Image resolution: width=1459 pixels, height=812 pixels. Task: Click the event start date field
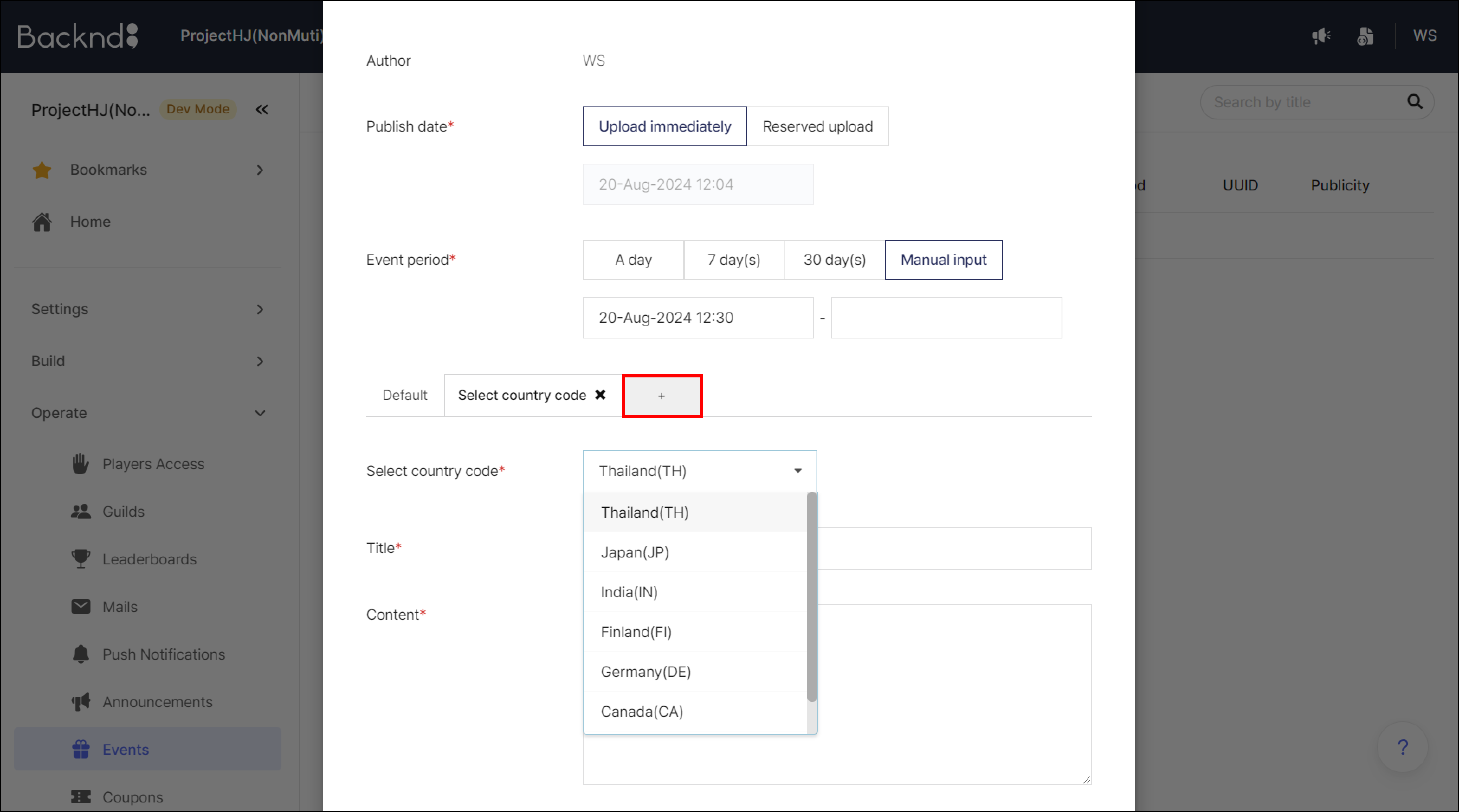[x=698, y=318]
